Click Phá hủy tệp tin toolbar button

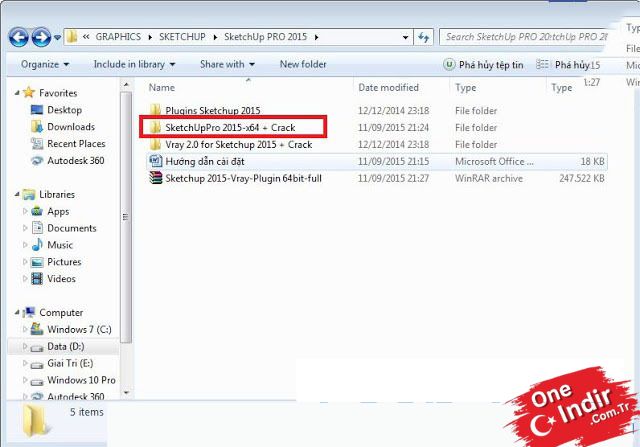pyautogui.click(x=491, y=64)
